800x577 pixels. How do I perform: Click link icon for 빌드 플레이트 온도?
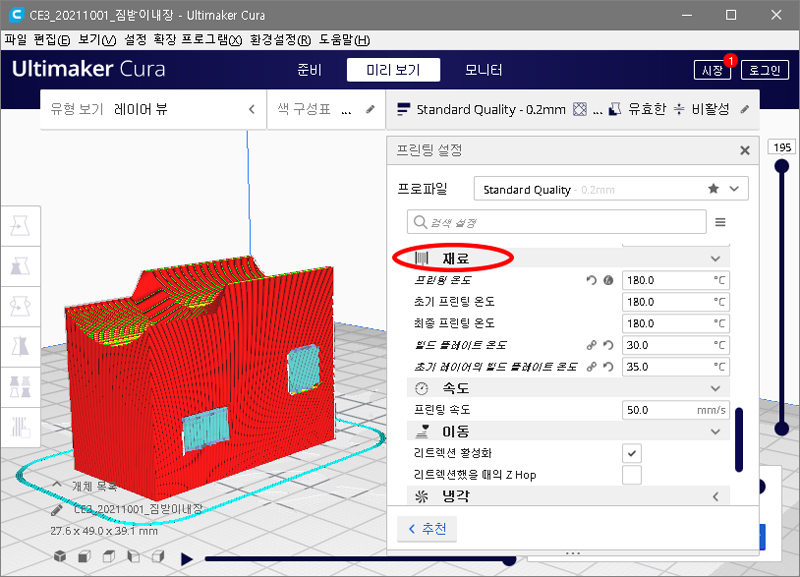591,345
